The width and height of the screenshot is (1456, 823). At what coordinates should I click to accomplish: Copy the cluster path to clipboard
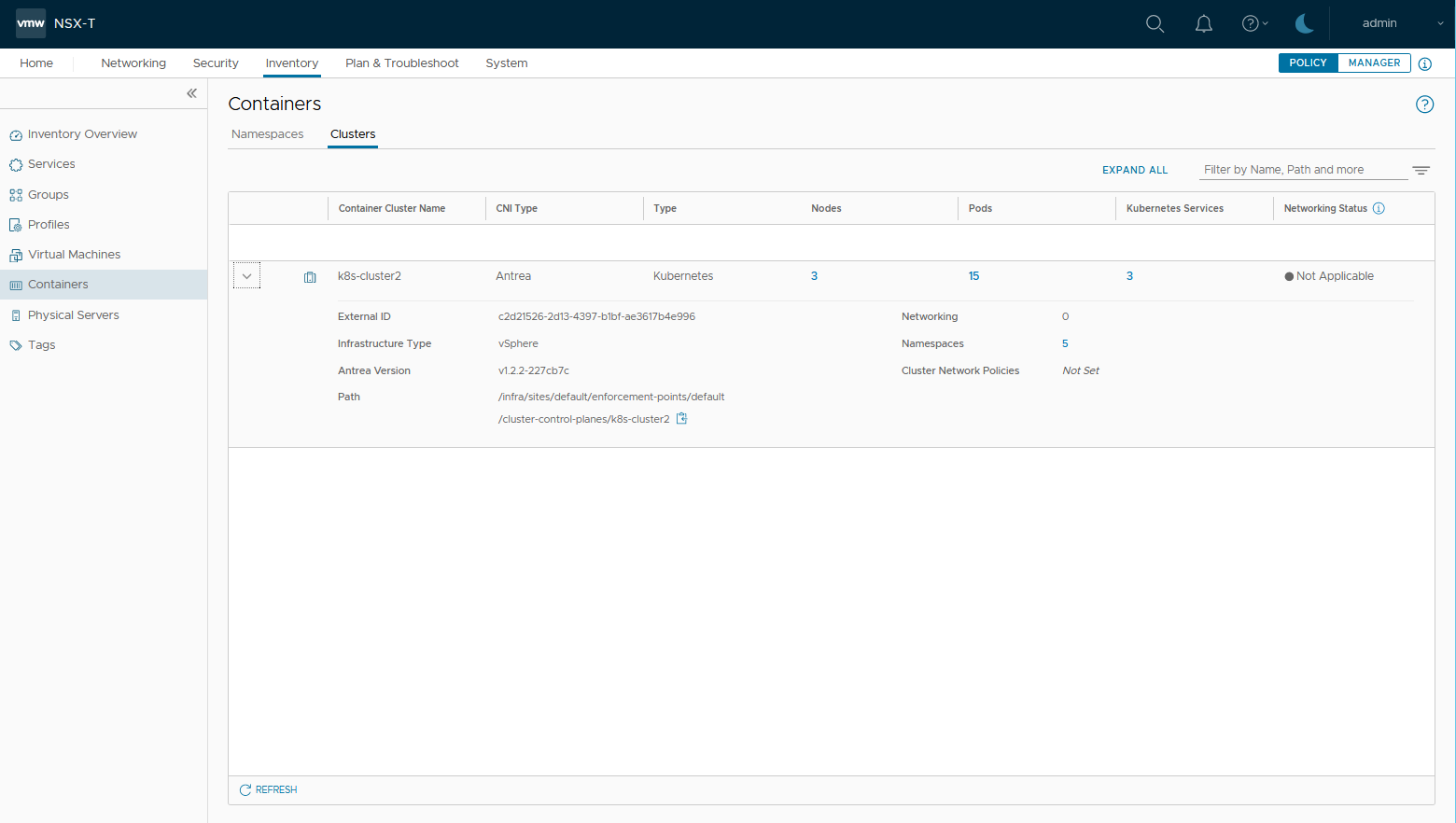tap(681, 419)
